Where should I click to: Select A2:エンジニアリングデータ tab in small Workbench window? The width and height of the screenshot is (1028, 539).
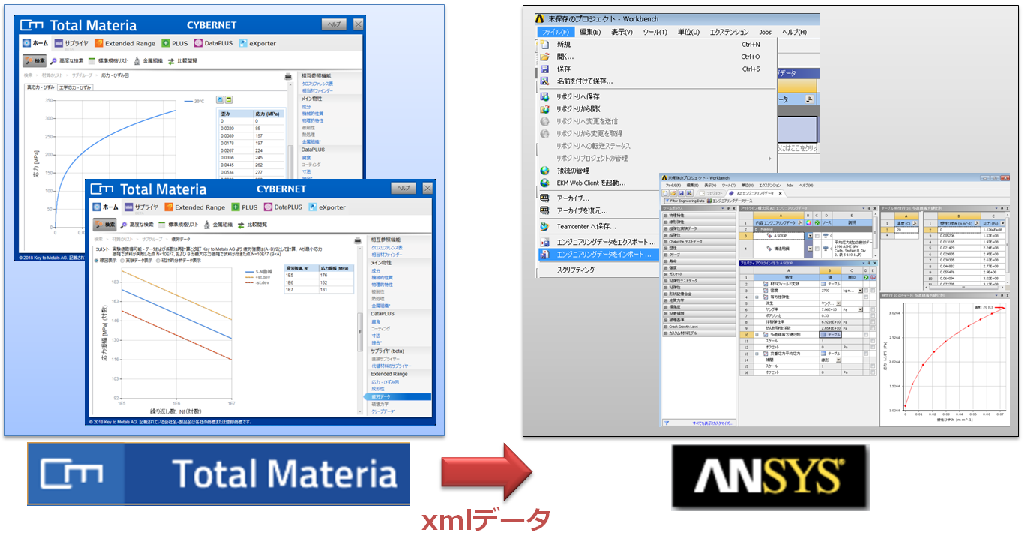point(754,193)
